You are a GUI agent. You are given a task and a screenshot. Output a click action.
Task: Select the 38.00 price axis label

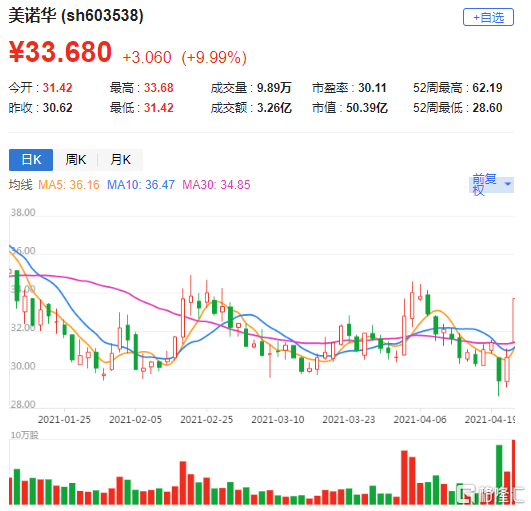click(23, 212)
